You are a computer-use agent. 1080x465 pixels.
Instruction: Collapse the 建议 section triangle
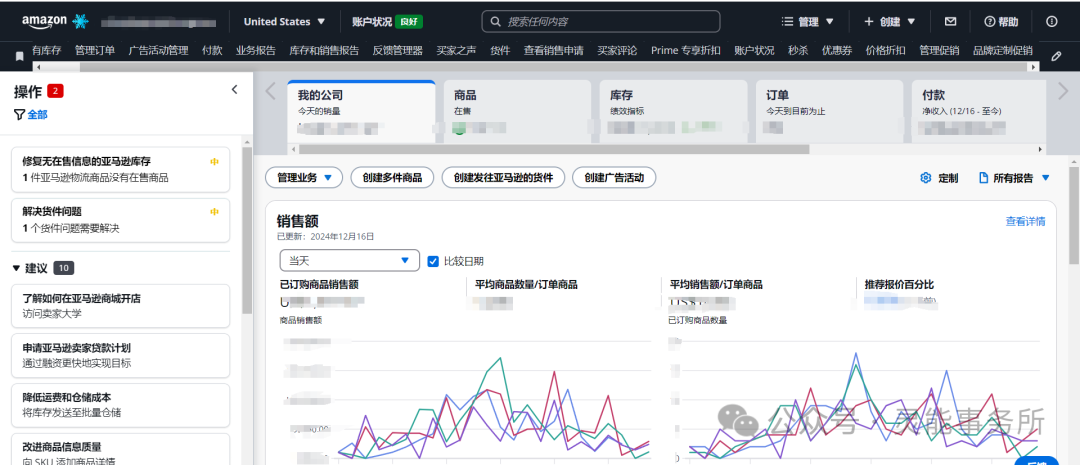tap(17, 268)
